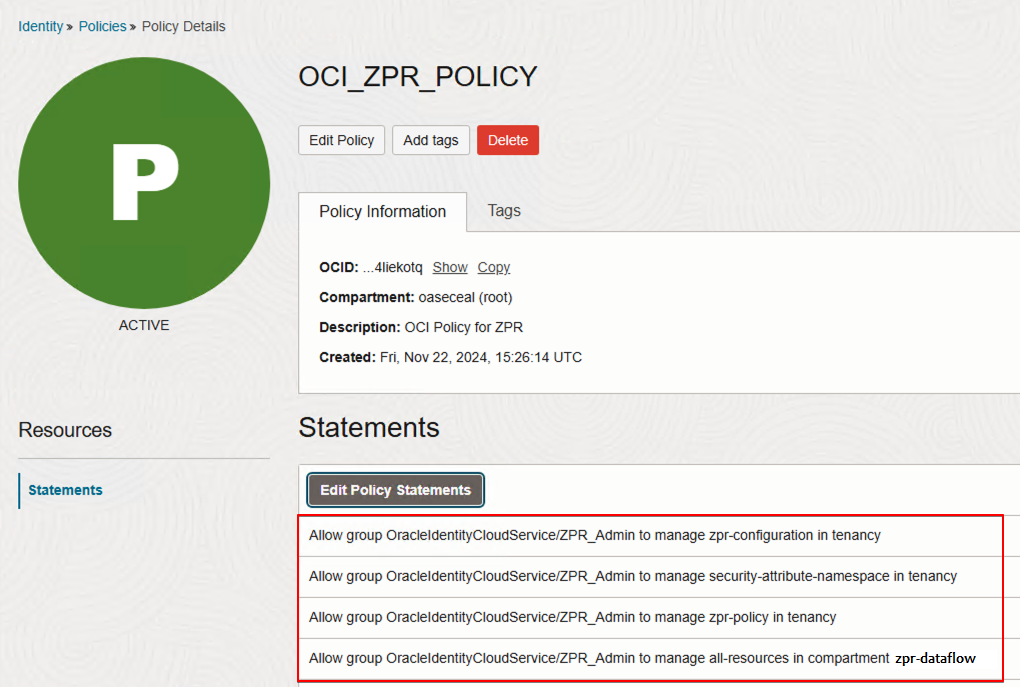Click the OCI_ZPR_POLICY title heading

point(418,77)
